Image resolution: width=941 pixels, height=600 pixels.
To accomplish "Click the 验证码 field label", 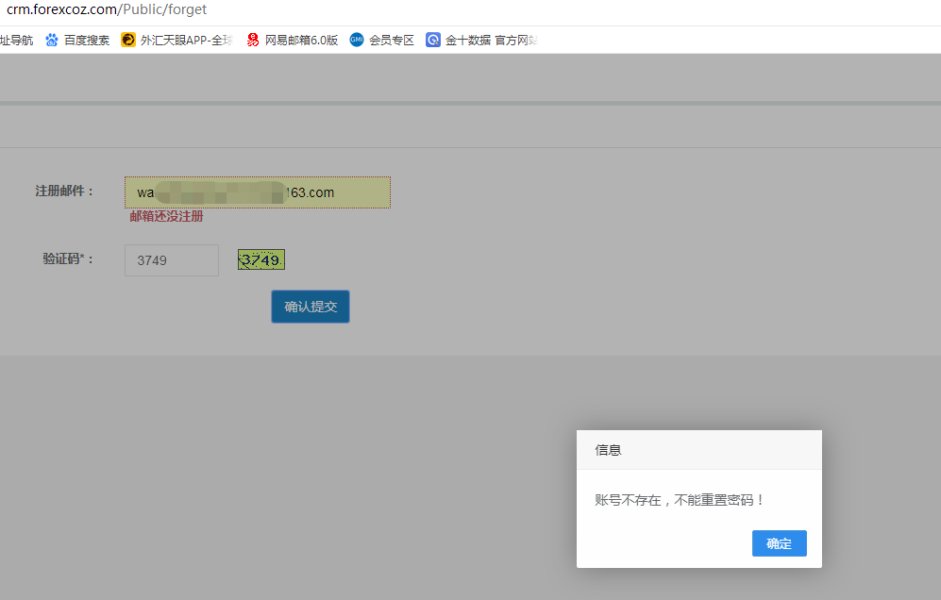I will tap(68, 259).
